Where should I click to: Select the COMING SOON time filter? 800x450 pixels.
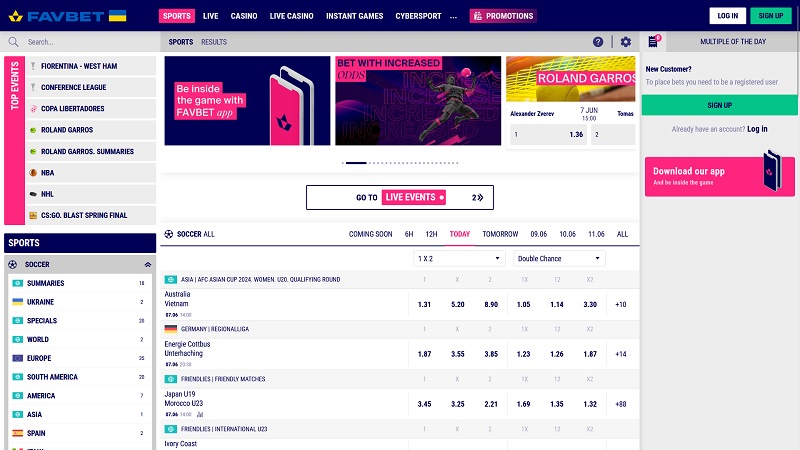pos(370,234)
